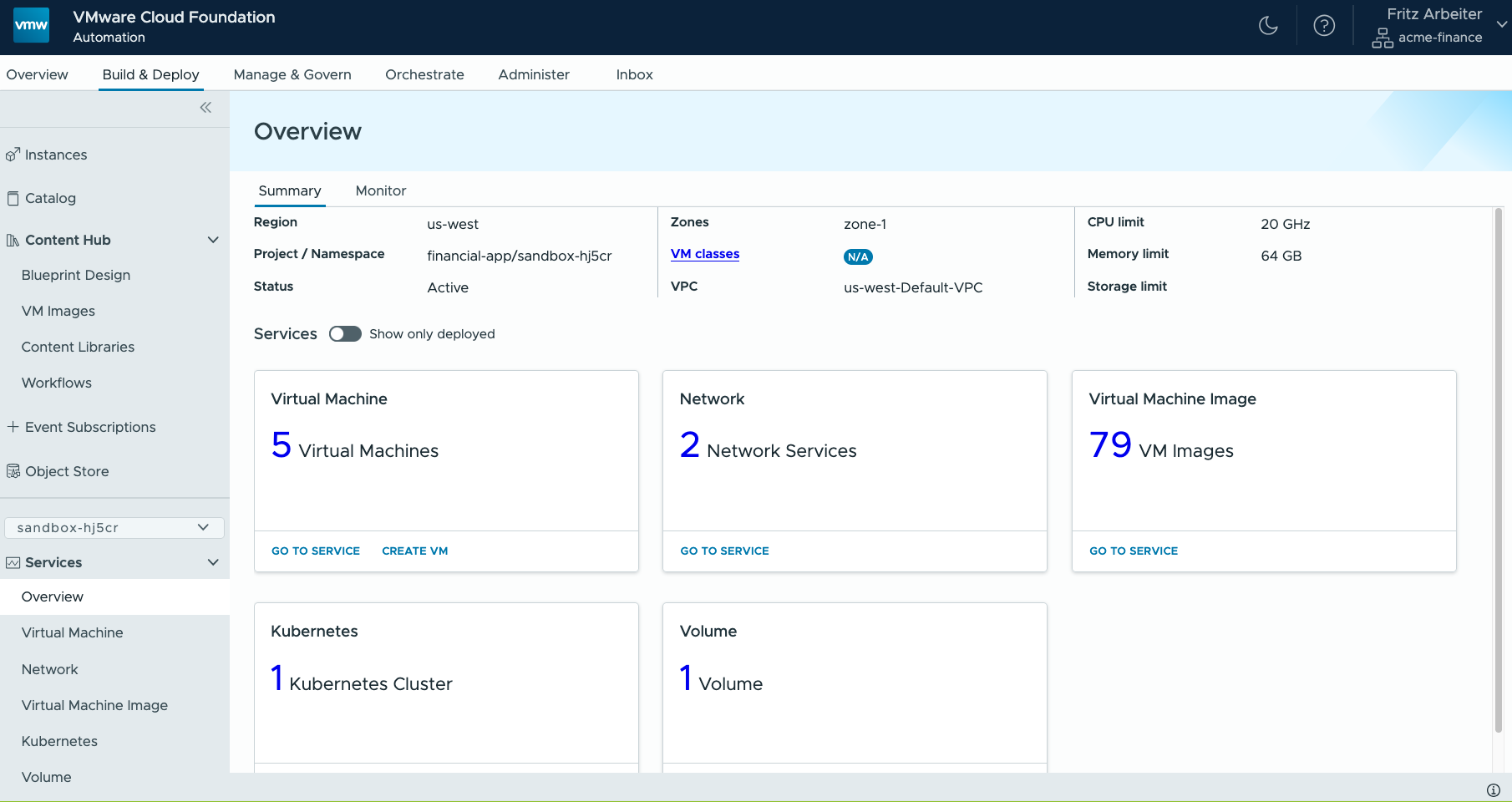
Task: Open help via the question mark icon
Action: pos(1324,26)
